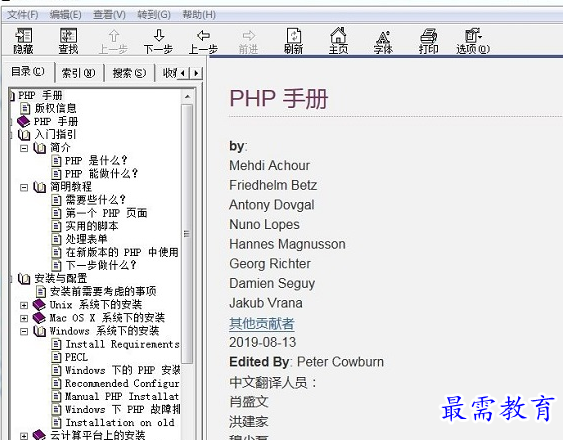
Task: Open the 查看(V) menu
Action: pyautogui.click(x=110, y=15)
